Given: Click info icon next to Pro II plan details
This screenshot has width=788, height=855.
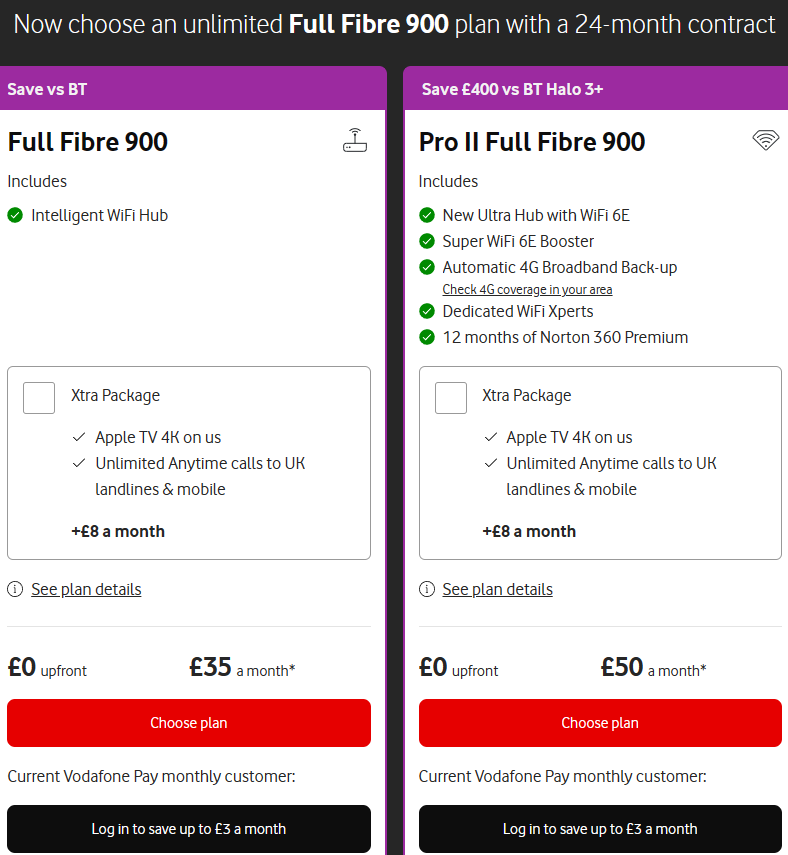Looking at the screenshot, I should pos(427,589).
